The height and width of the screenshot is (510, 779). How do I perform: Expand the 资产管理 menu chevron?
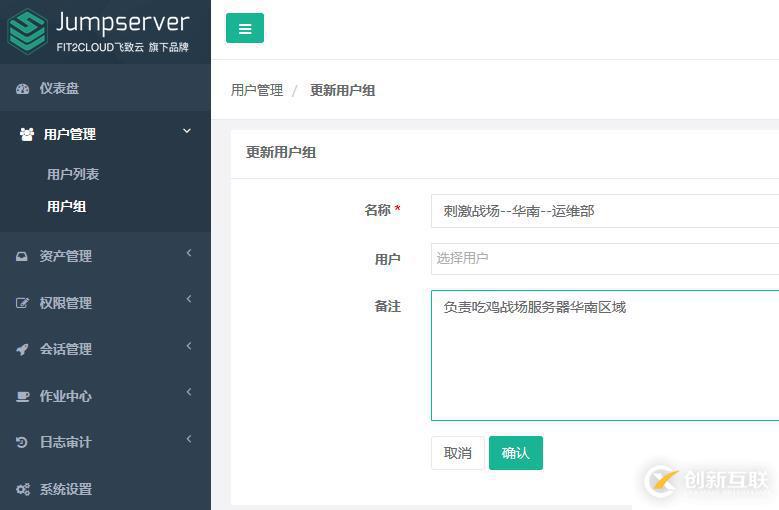click(189, 253)
